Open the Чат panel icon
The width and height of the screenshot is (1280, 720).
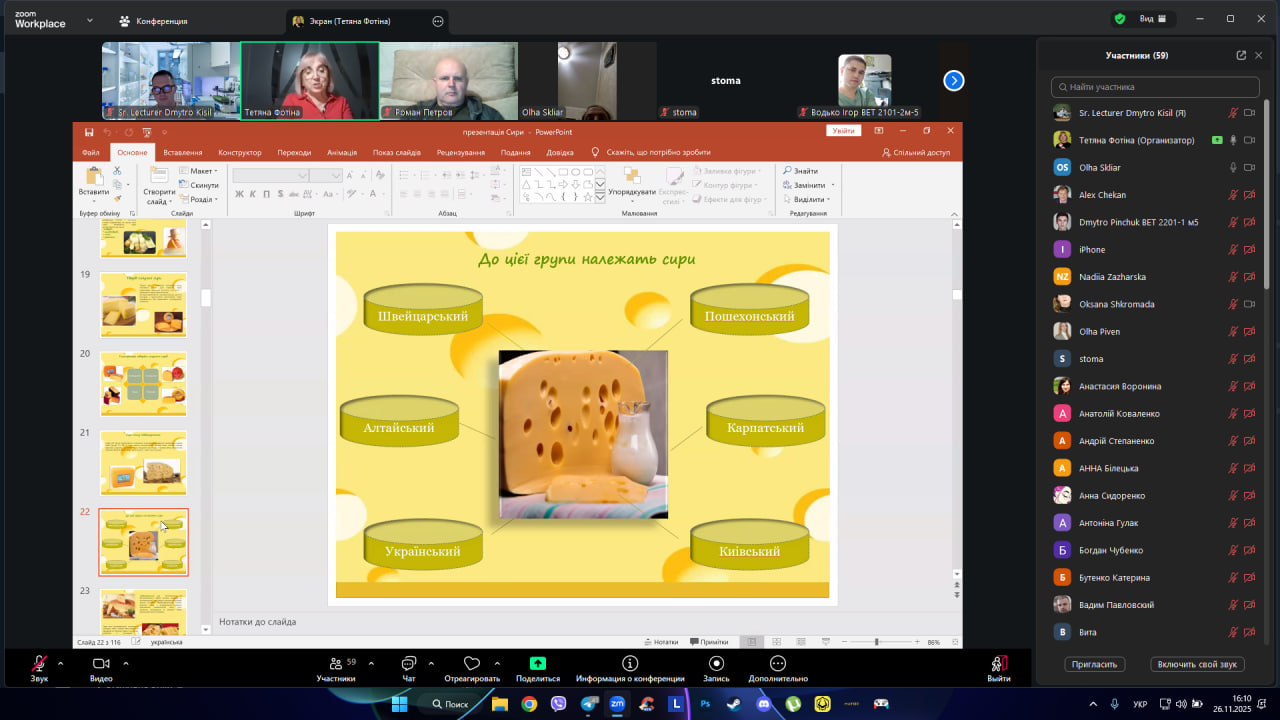[408, 664]
